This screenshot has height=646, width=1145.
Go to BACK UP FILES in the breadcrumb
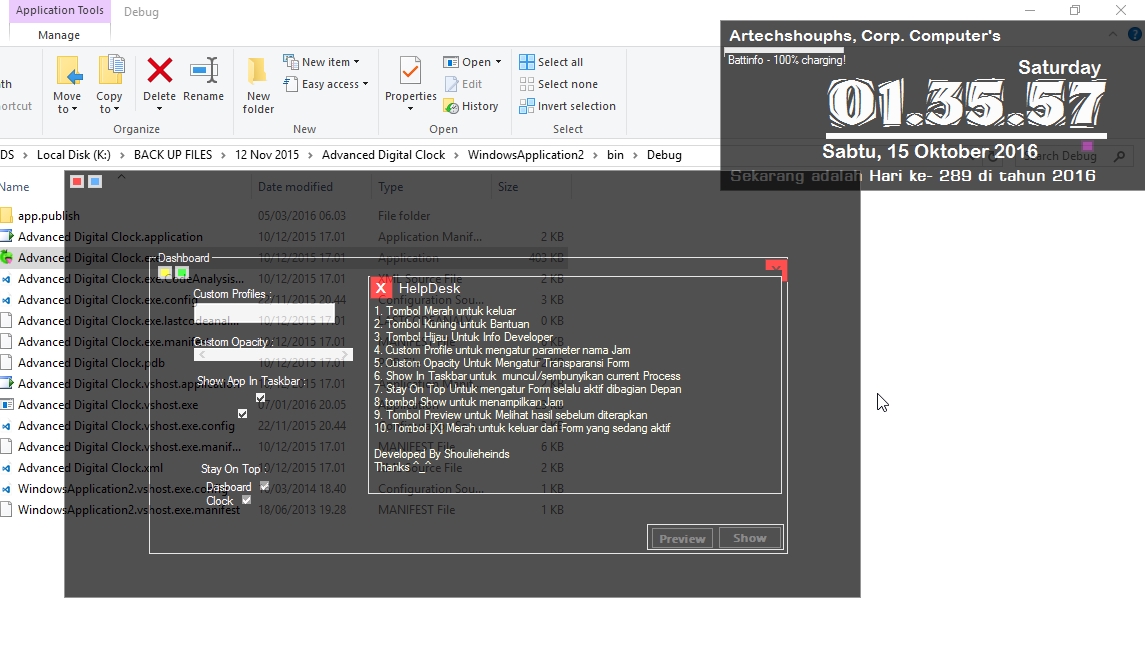(173, 155)
